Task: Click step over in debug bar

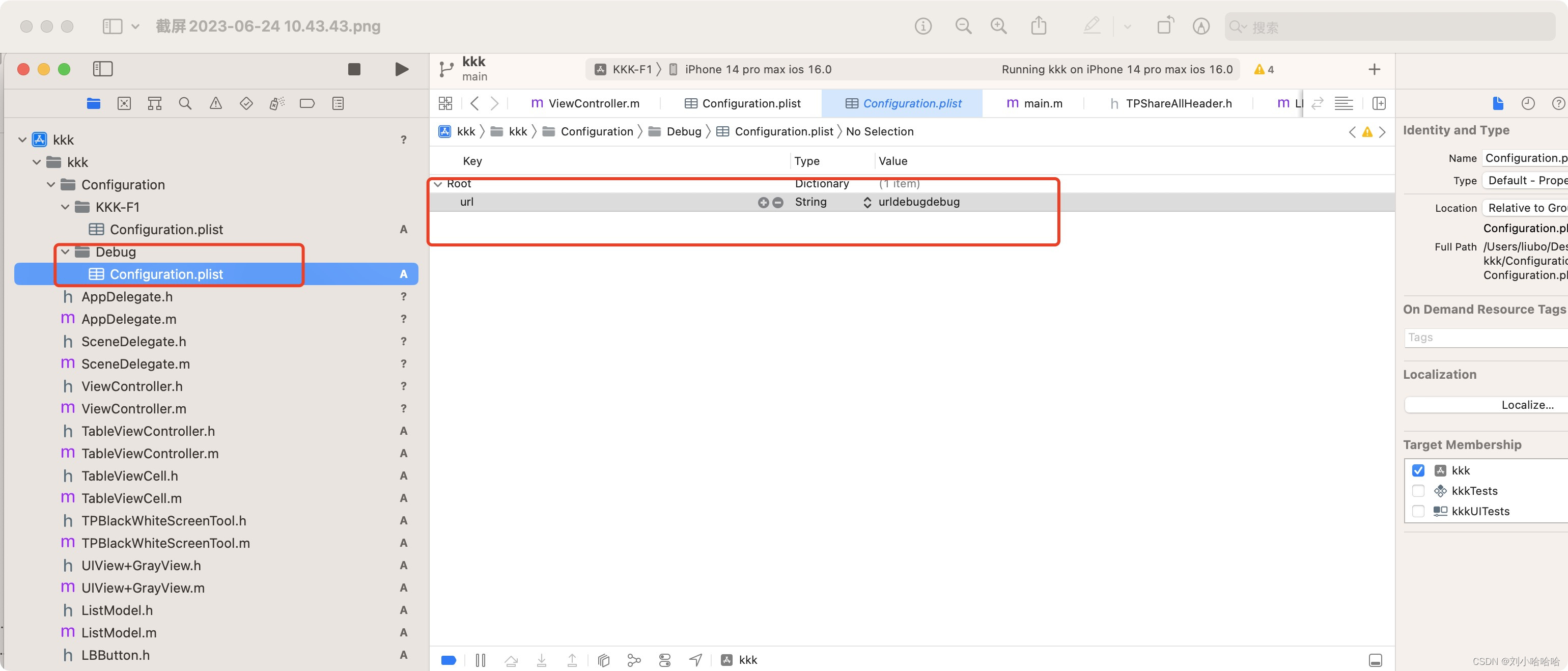Action: 511,660
